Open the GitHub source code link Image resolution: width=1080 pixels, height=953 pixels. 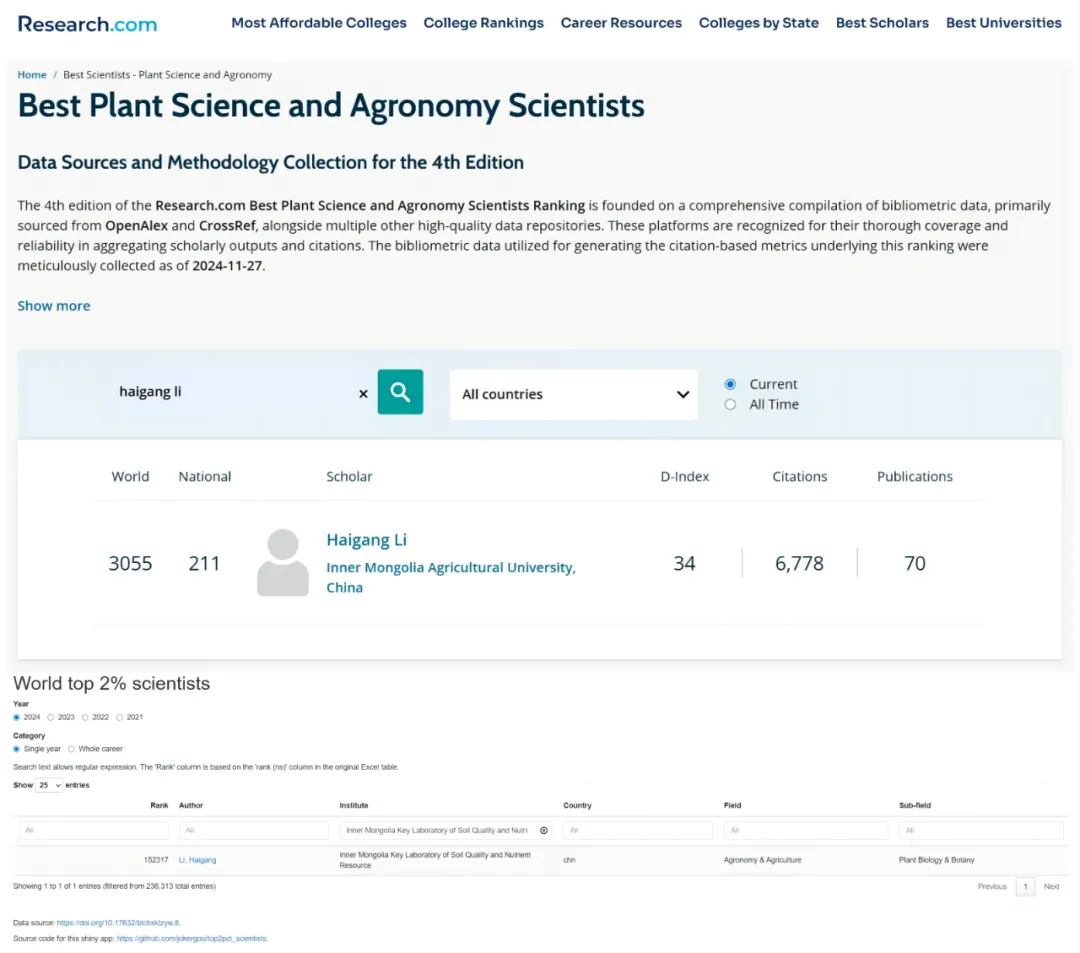192,938
